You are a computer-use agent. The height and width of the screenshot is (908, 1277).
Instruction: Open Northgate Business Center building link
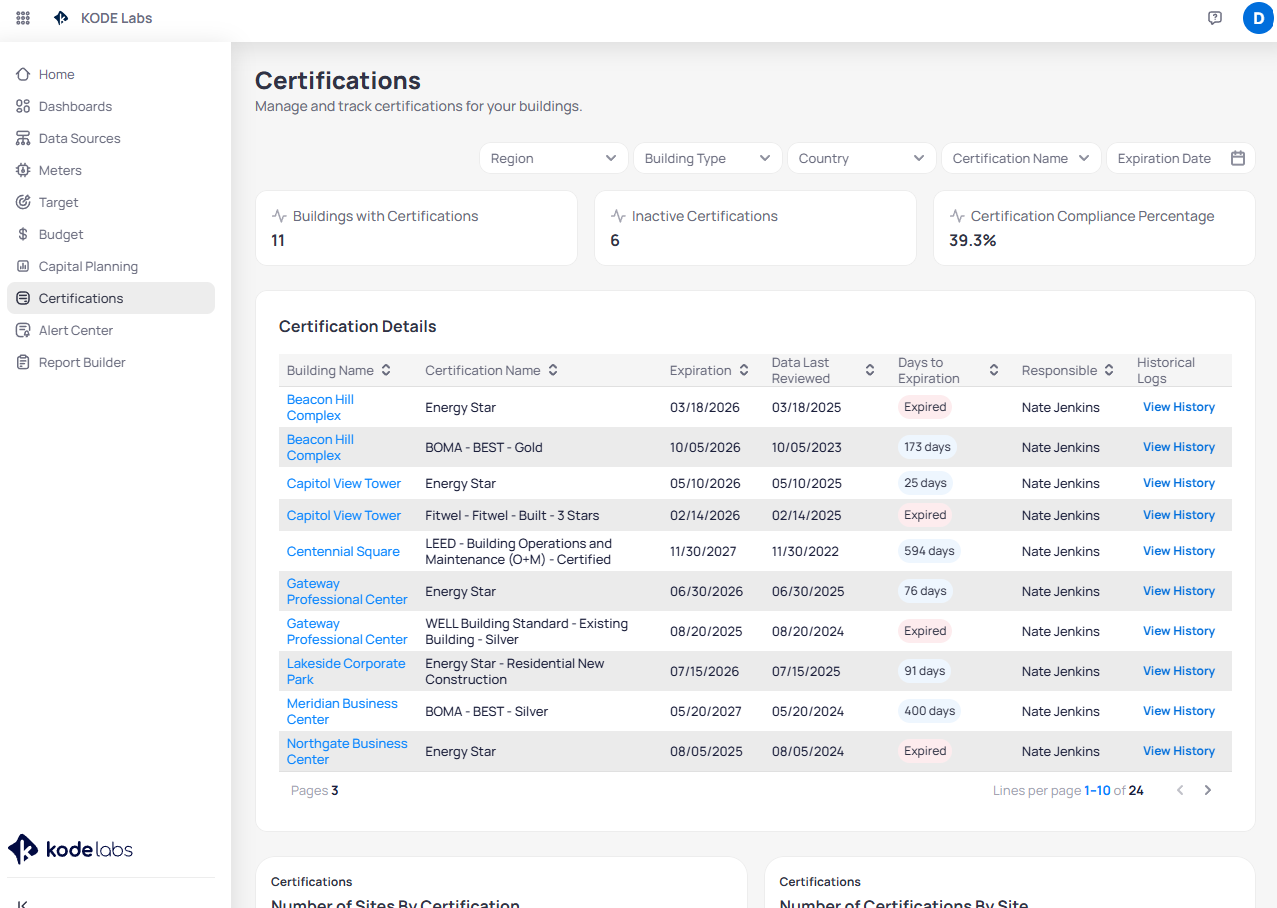coord(347,751)
